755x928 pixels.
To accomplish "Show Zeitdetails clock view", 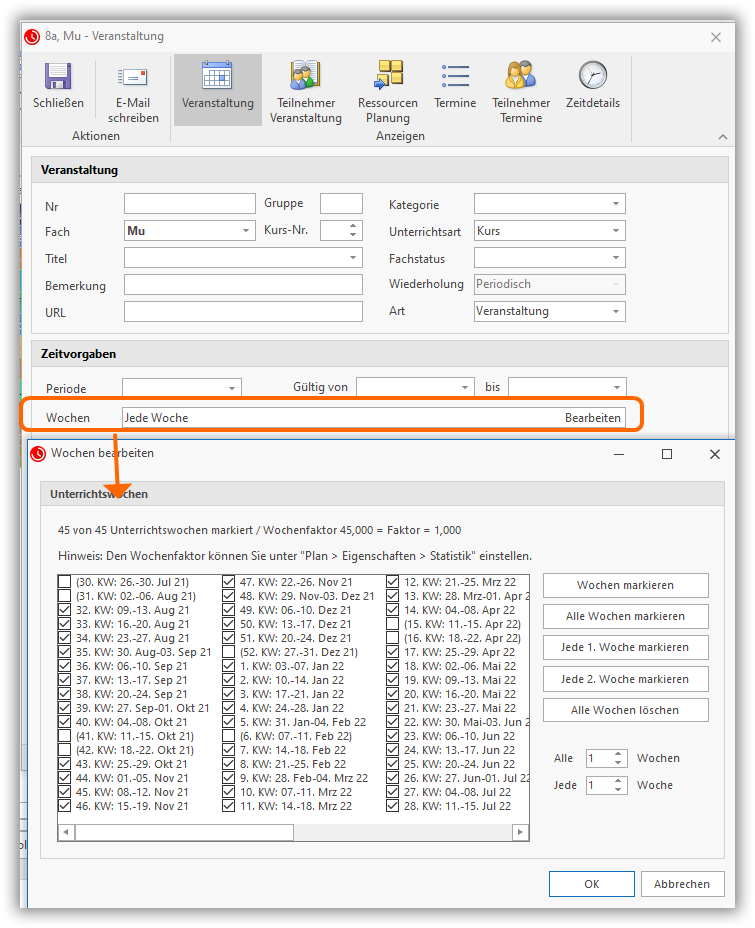I will click(592, 78).
